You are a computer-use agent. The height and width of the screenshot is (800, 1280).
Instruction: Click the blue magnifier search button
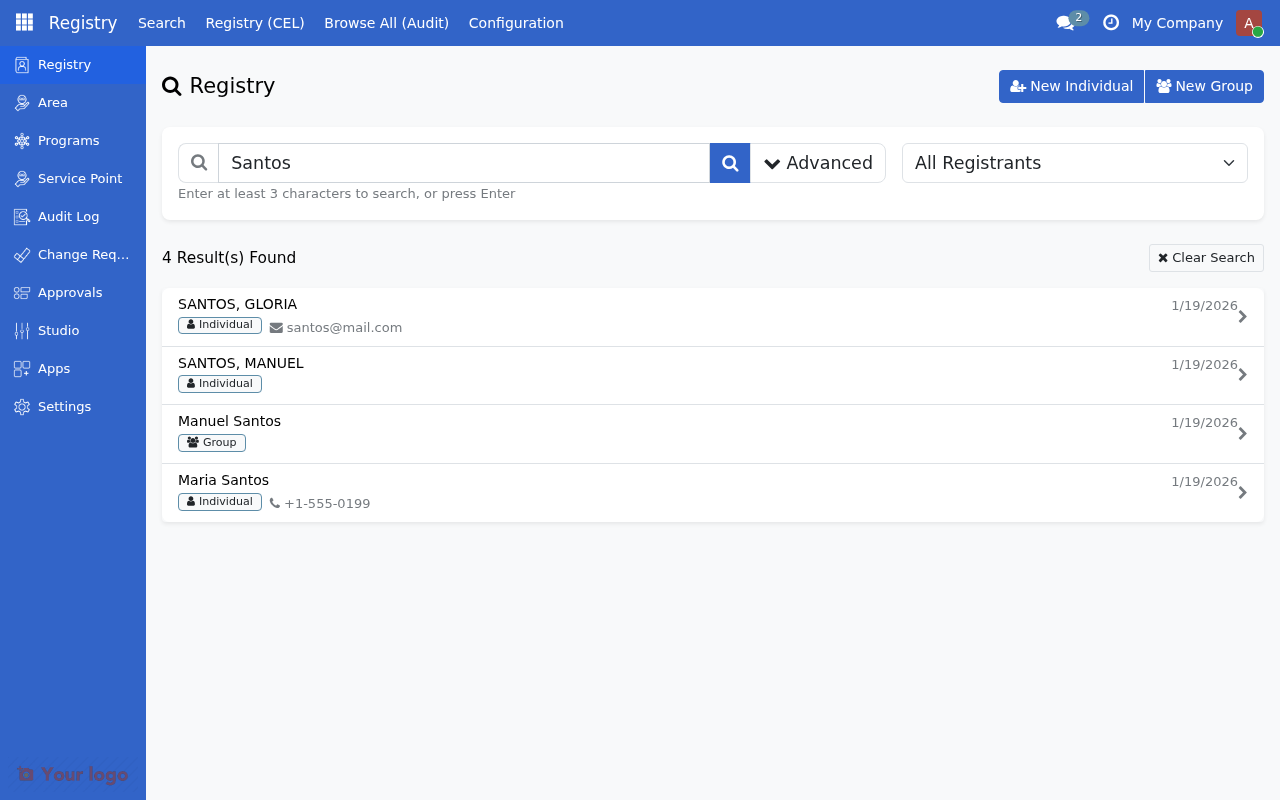729,162
